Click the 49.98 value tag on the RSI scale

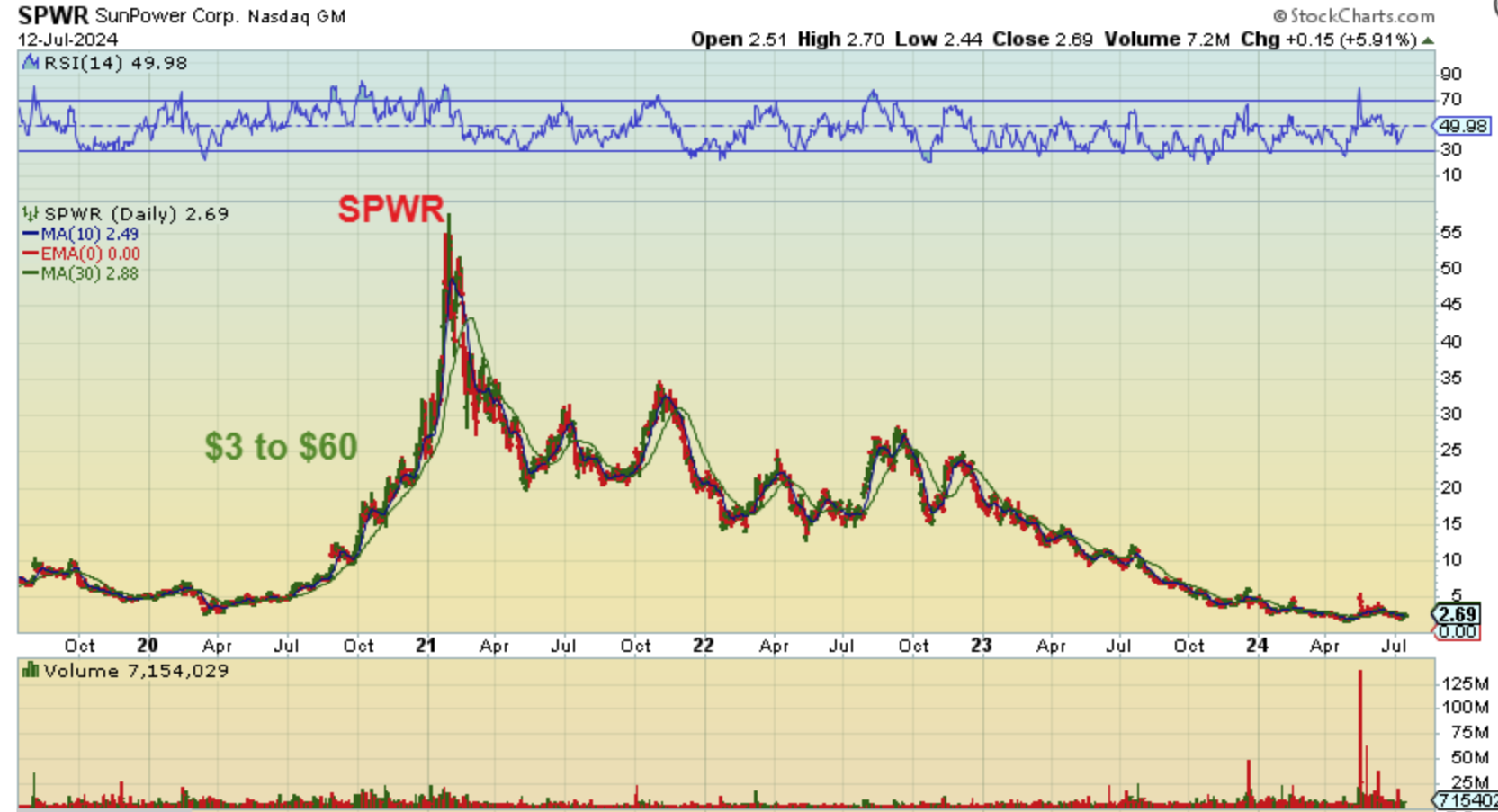click(x=1463, y=126)
